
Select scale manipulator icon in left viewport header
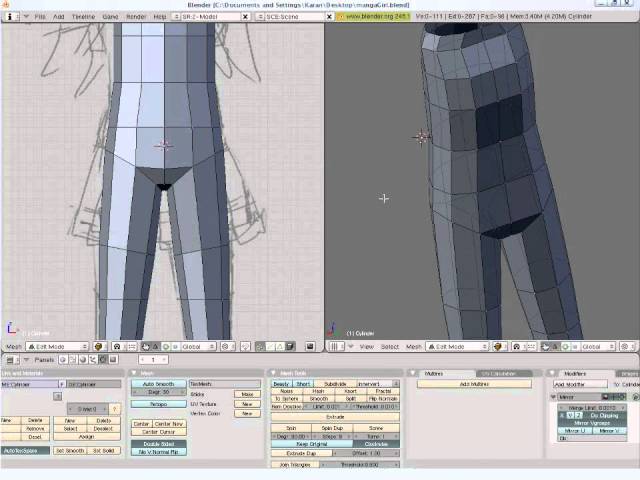coord(175,347)
